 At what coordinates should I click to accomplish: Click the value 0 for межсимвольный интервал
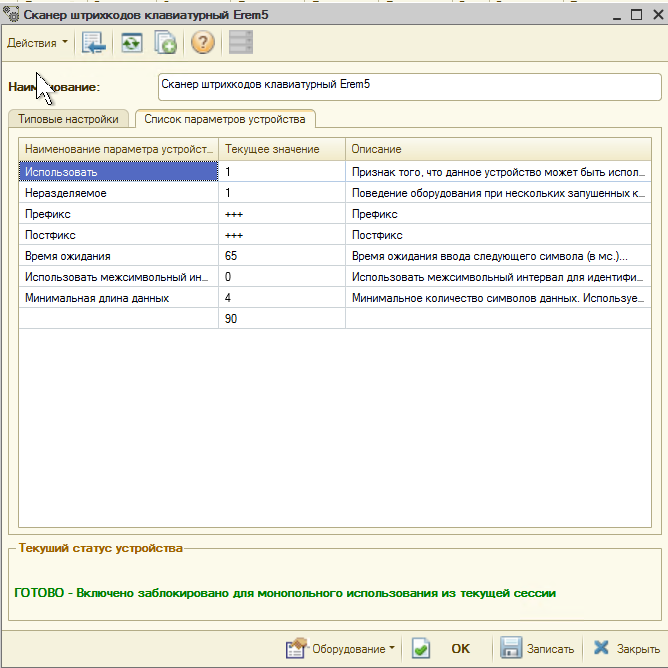click(282, 277)
